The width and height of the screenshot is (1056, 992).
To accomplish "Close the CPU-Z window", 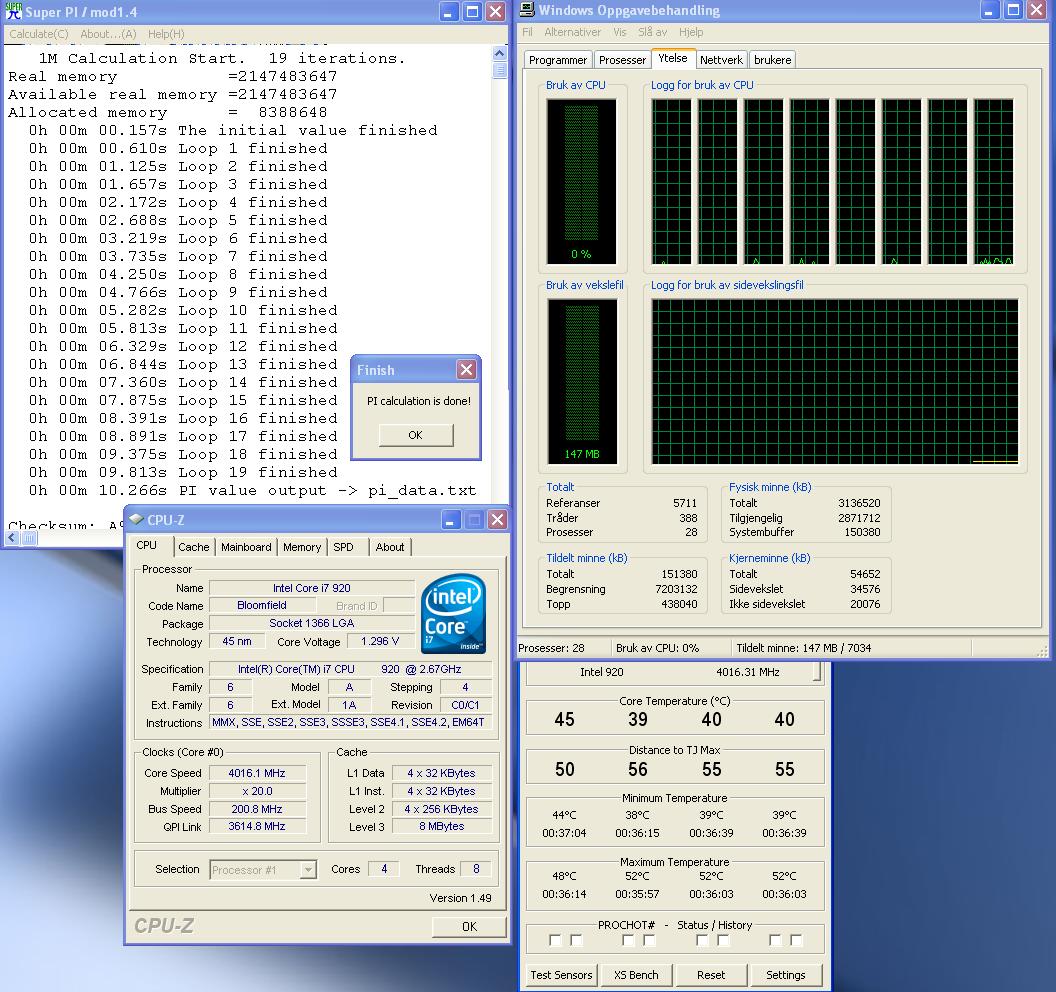I will [x=497, y=519].
